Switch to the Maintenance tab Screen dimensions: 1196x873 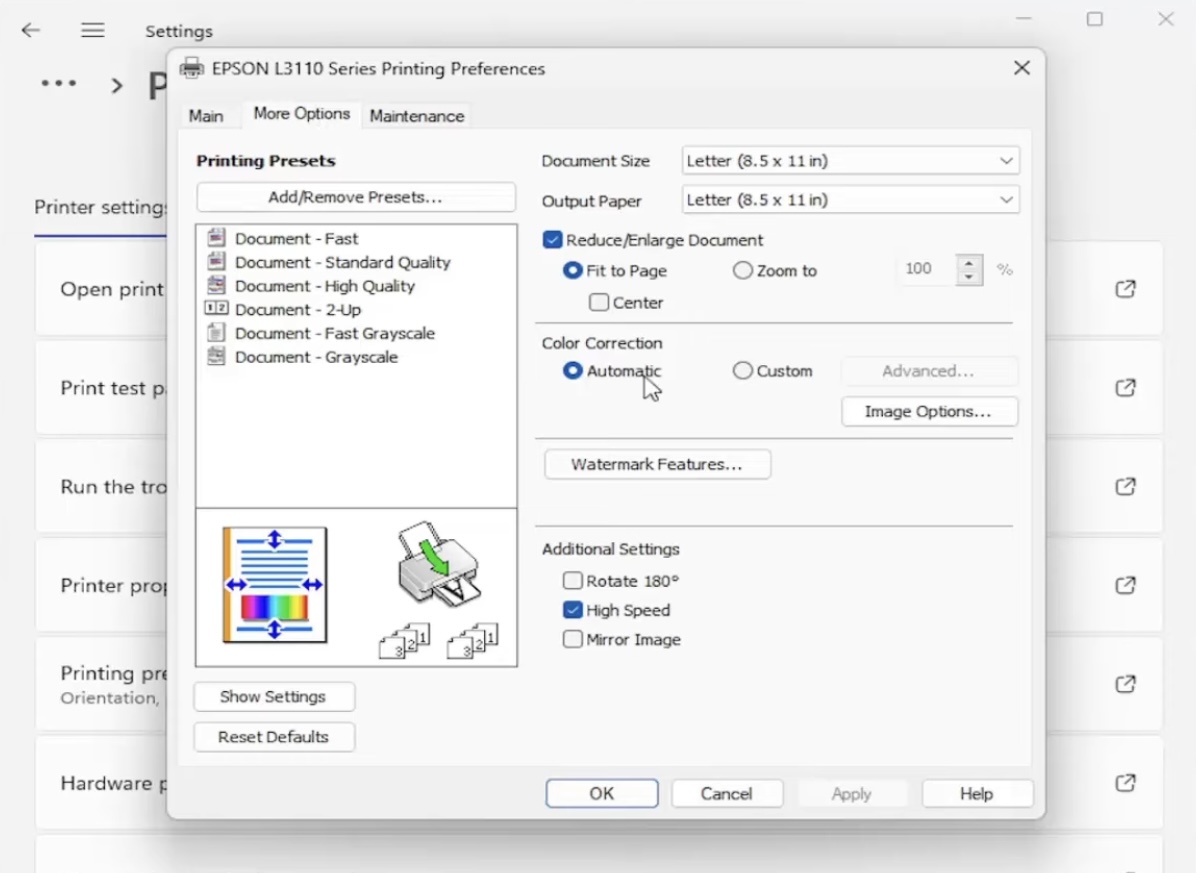pos(416,116)
